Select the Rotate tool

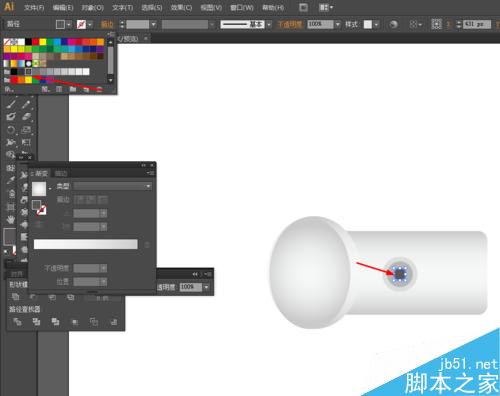11,129
